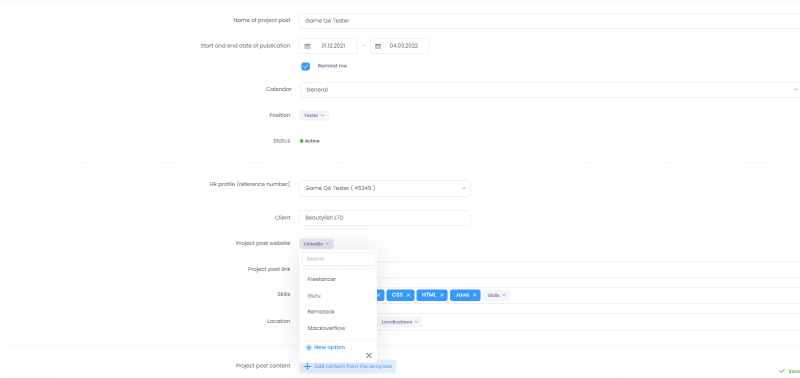
Task: Expand the HR profile reference dropdown
Action: [x=385, y=188]
